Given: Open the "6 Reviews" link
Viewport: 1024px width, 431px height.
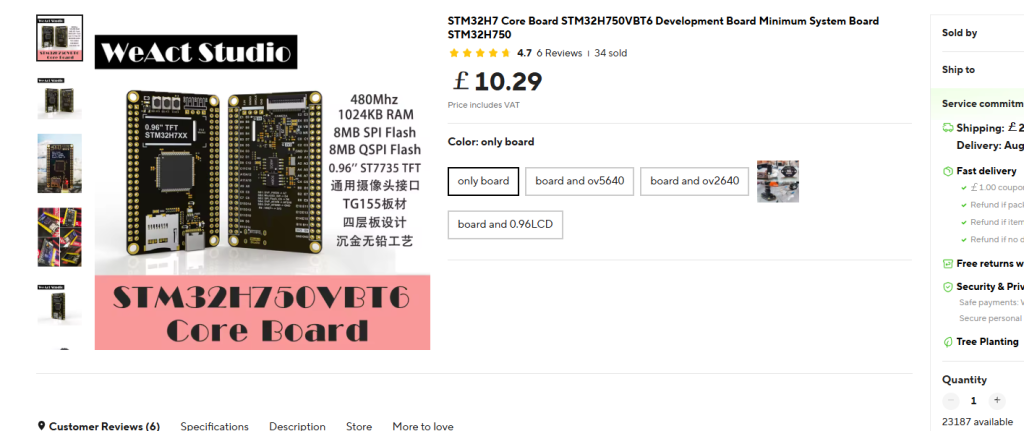Looking at the screenshot, I should click(x=559, y=54).
